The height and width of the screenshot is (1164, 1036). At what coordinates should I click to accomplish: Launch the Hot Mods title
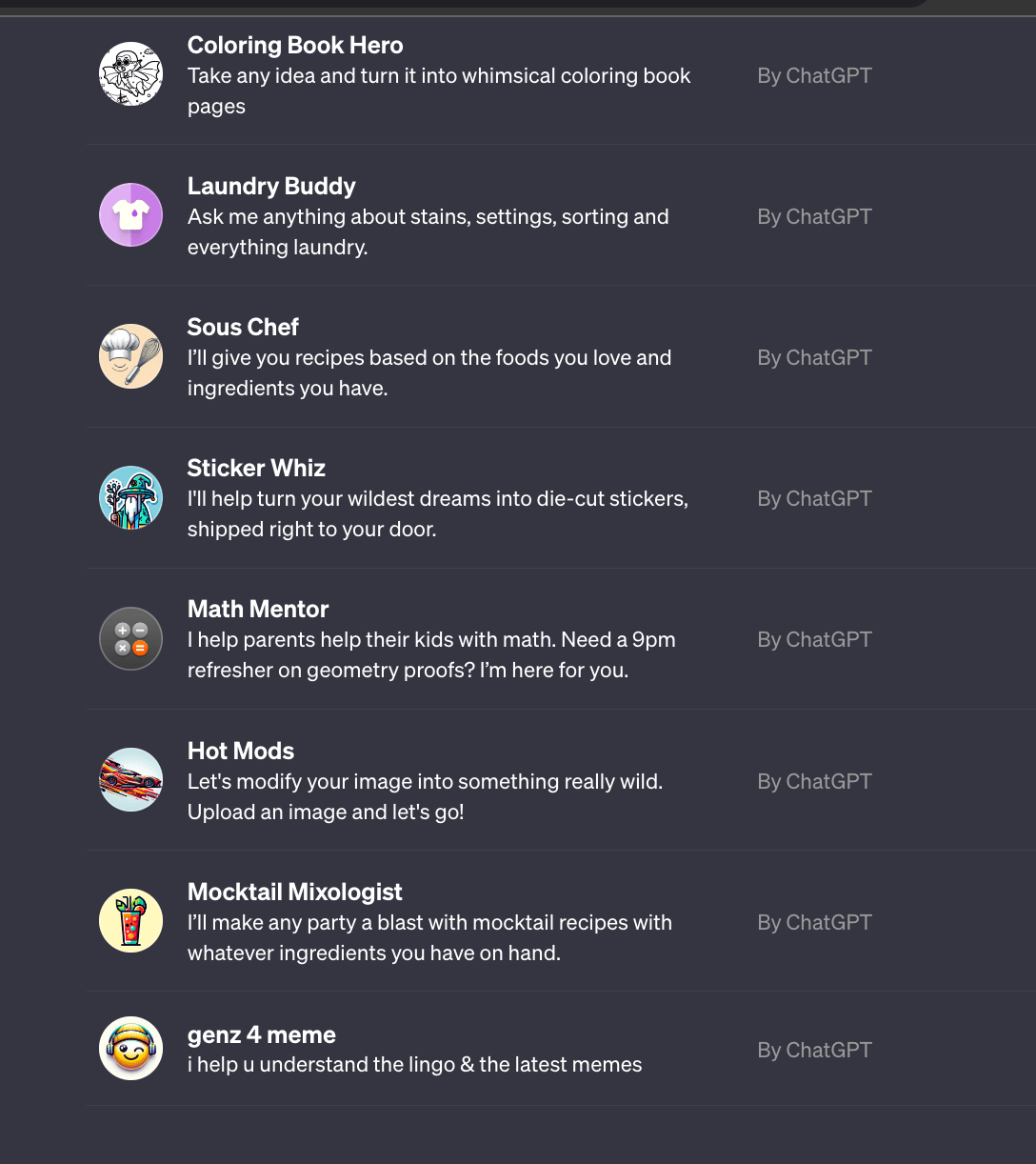point(241,751)
